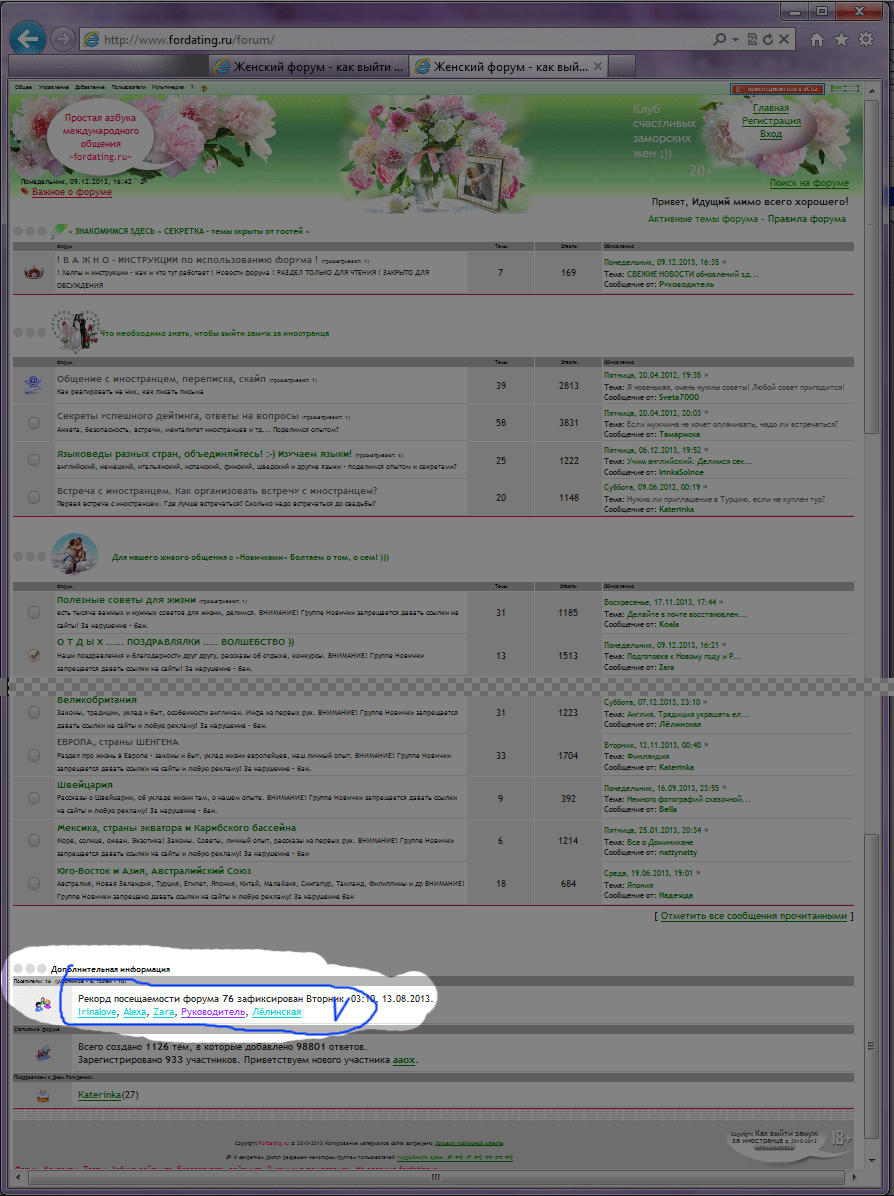Click status icon for ЕВРОПА, страны ШЕНГЕНА
This screenshot has width=894, height=1196.
(x=34, y=755)
